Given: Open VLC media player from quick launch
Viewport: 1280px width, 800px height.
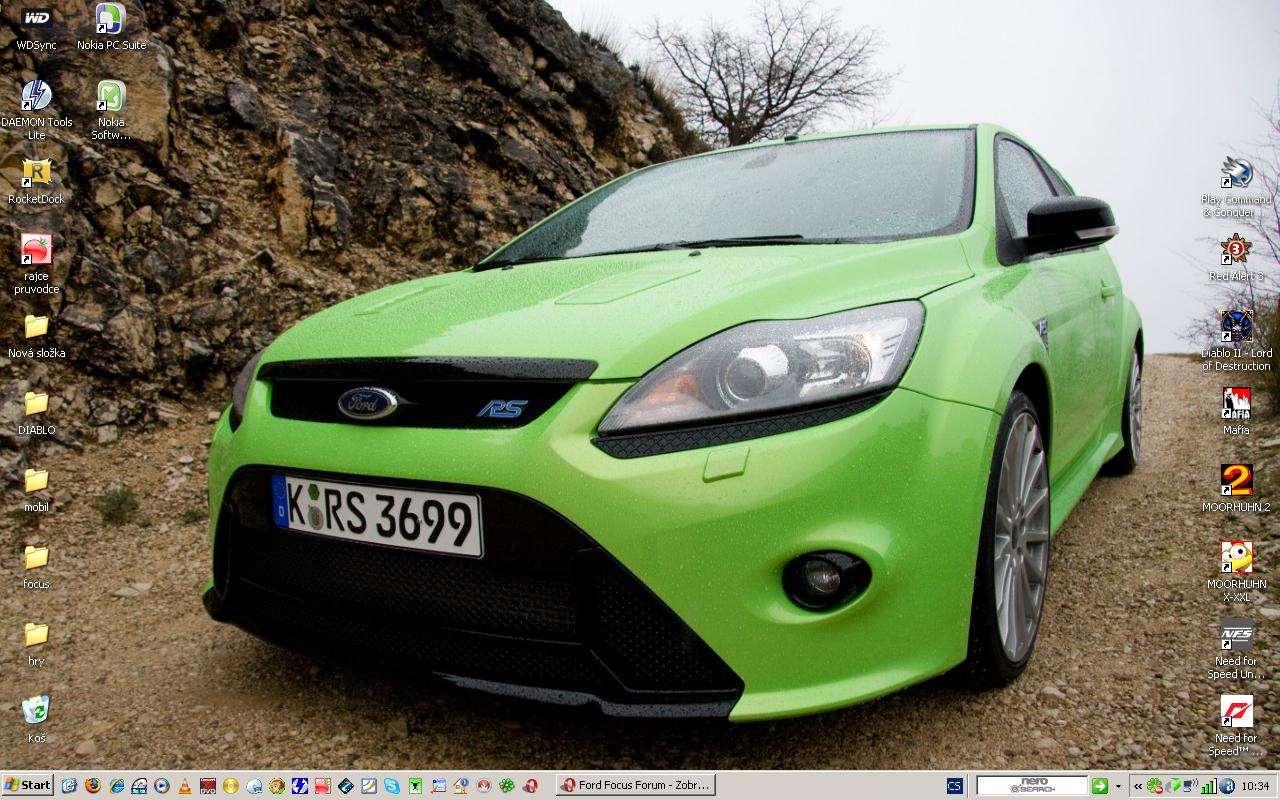Looking at the screenshot, I should coord(185,786).
